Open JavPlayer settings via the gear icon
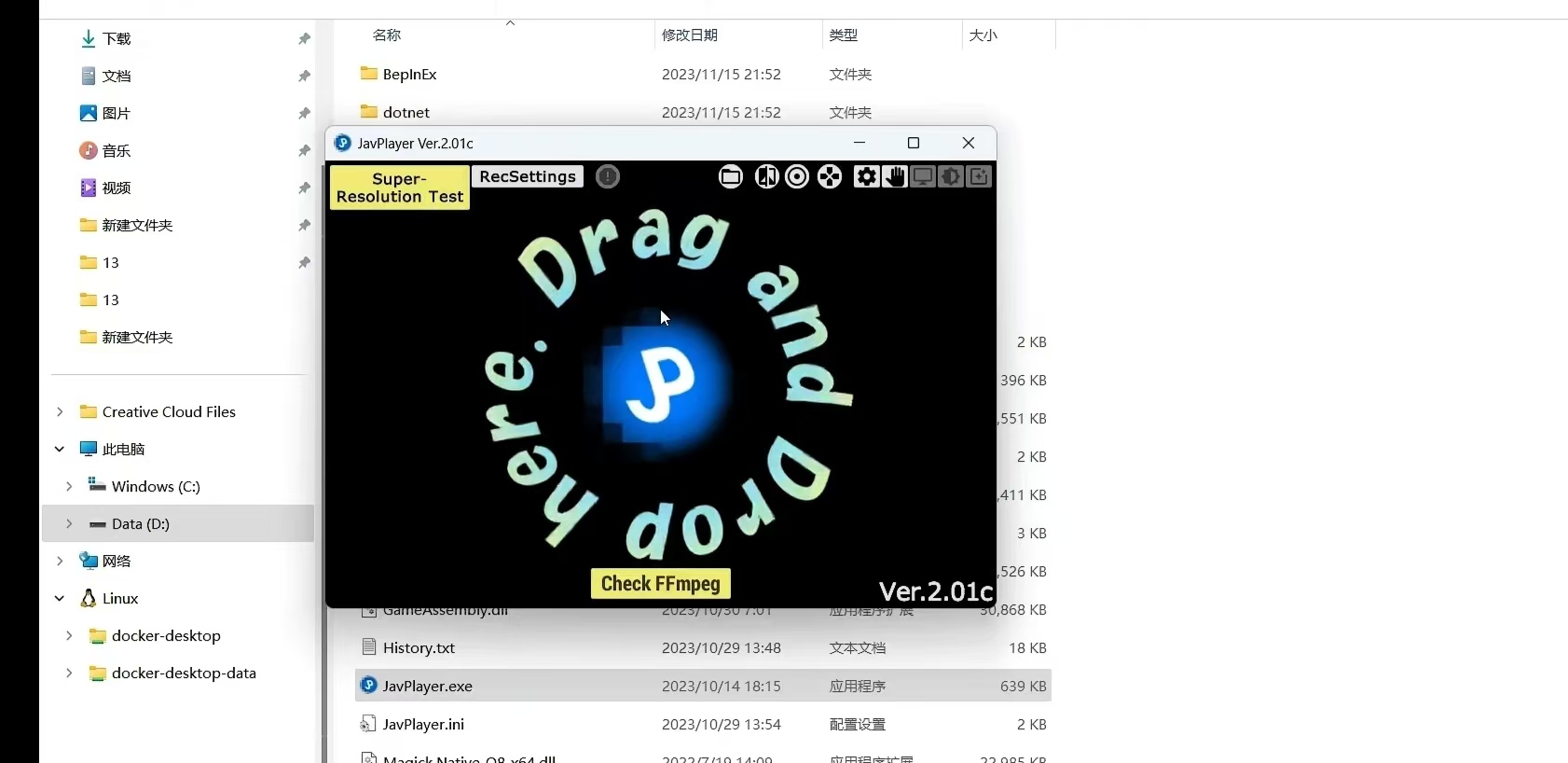This screenshot has width=1568, height=763. point(867,176)
